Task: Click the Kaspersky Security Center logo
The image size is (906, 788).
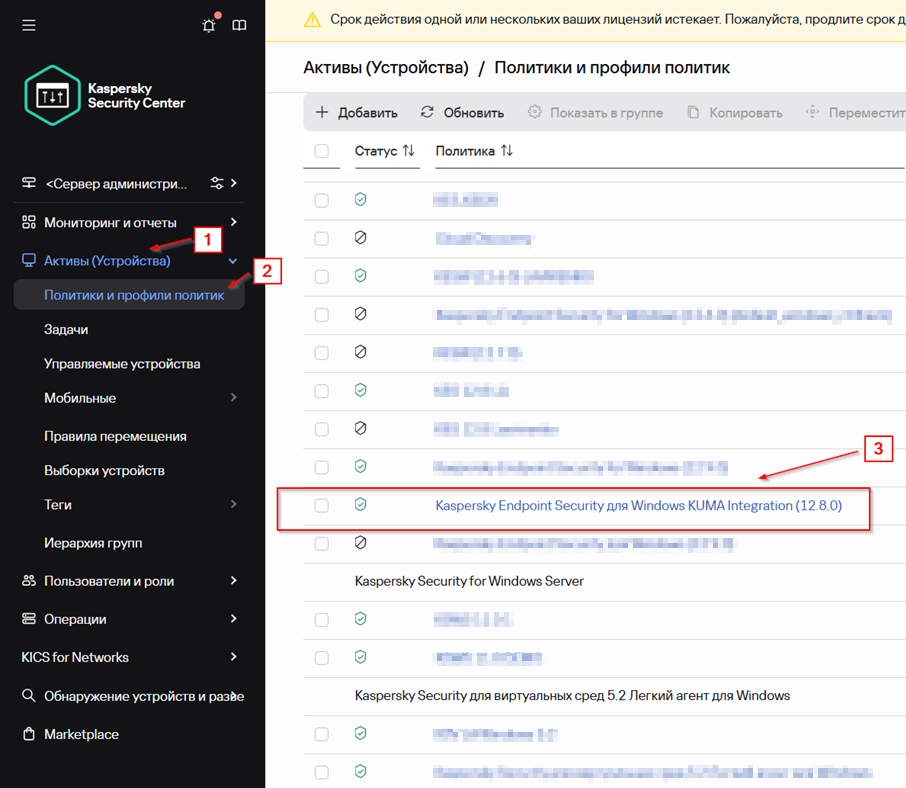Action: tap(106, 96)
